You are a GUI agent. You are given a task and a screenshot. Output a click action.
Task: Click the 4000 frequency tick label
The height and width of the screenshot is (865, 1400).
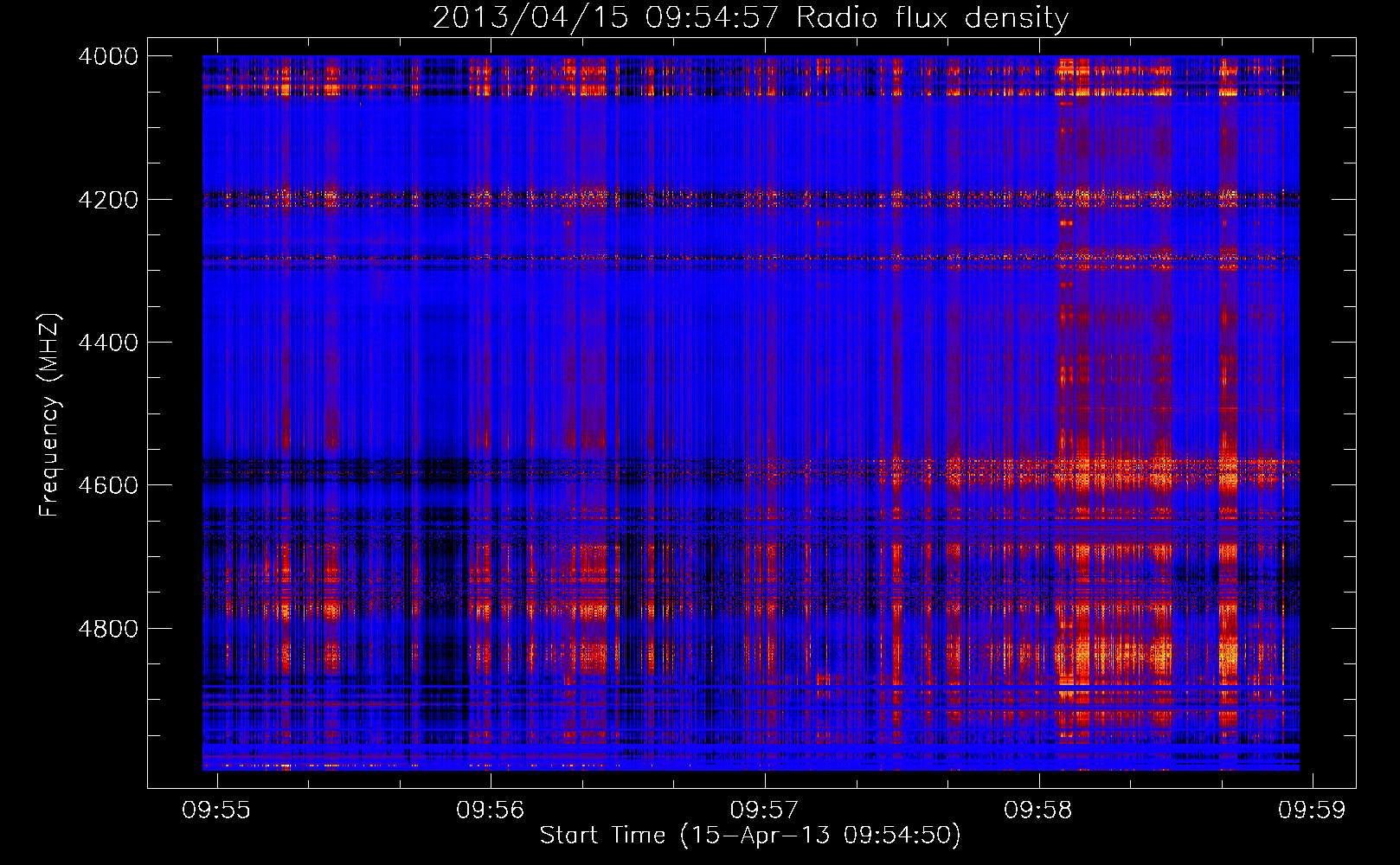pos(108,56)
